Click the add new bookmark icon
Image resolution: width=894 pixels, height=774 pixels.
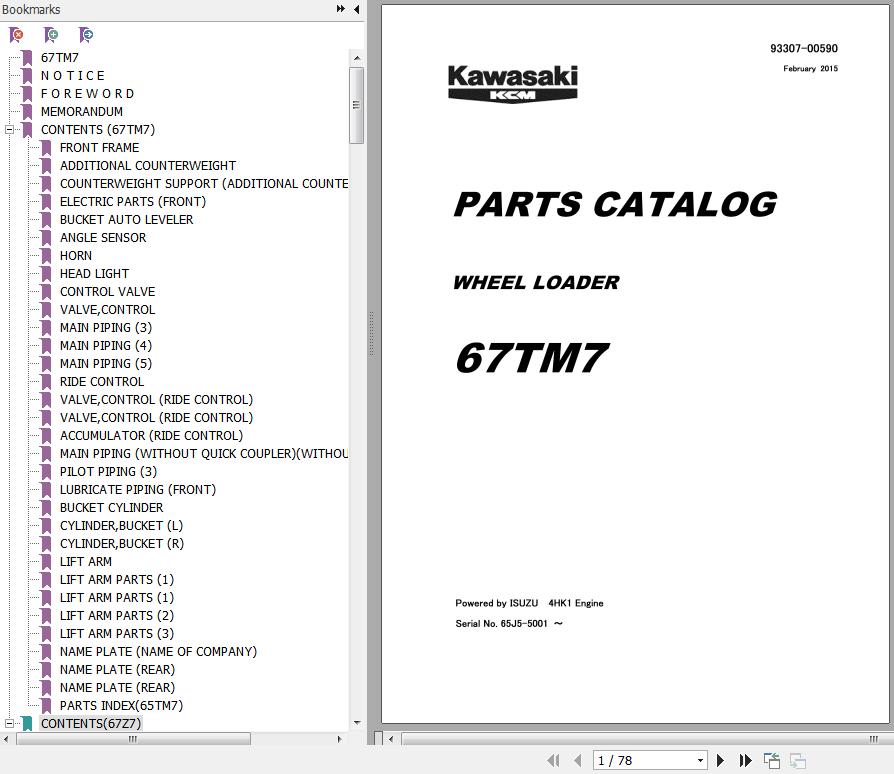[51, 35]
